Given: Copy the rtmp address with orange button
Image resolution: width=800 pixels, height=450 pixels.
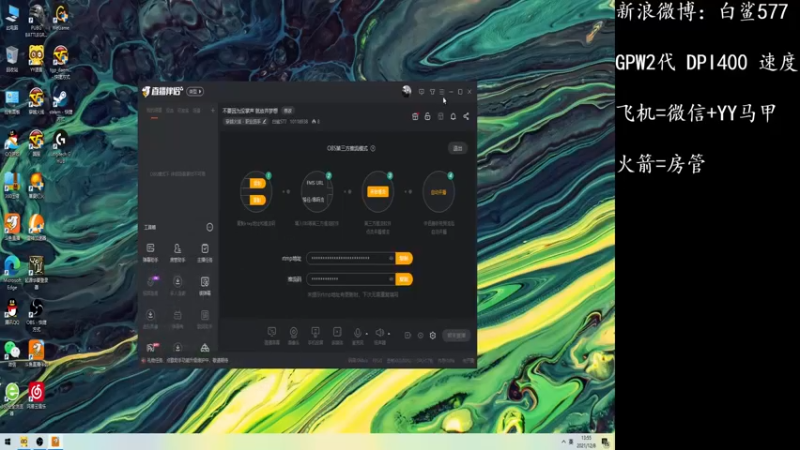Looking at the screenshot, I should [404, 258].
